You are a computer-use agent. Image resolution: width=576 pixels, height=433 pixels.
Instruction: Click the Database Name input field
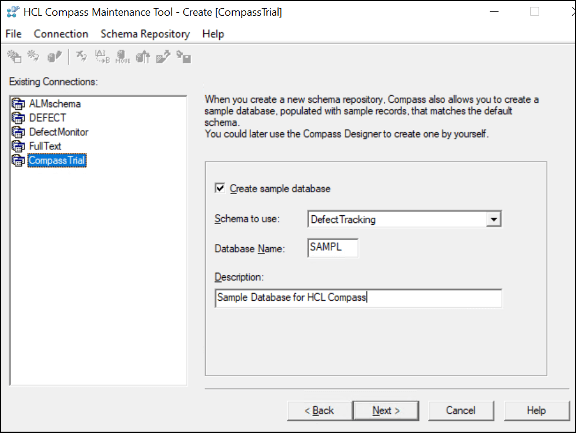coord(332,248)
